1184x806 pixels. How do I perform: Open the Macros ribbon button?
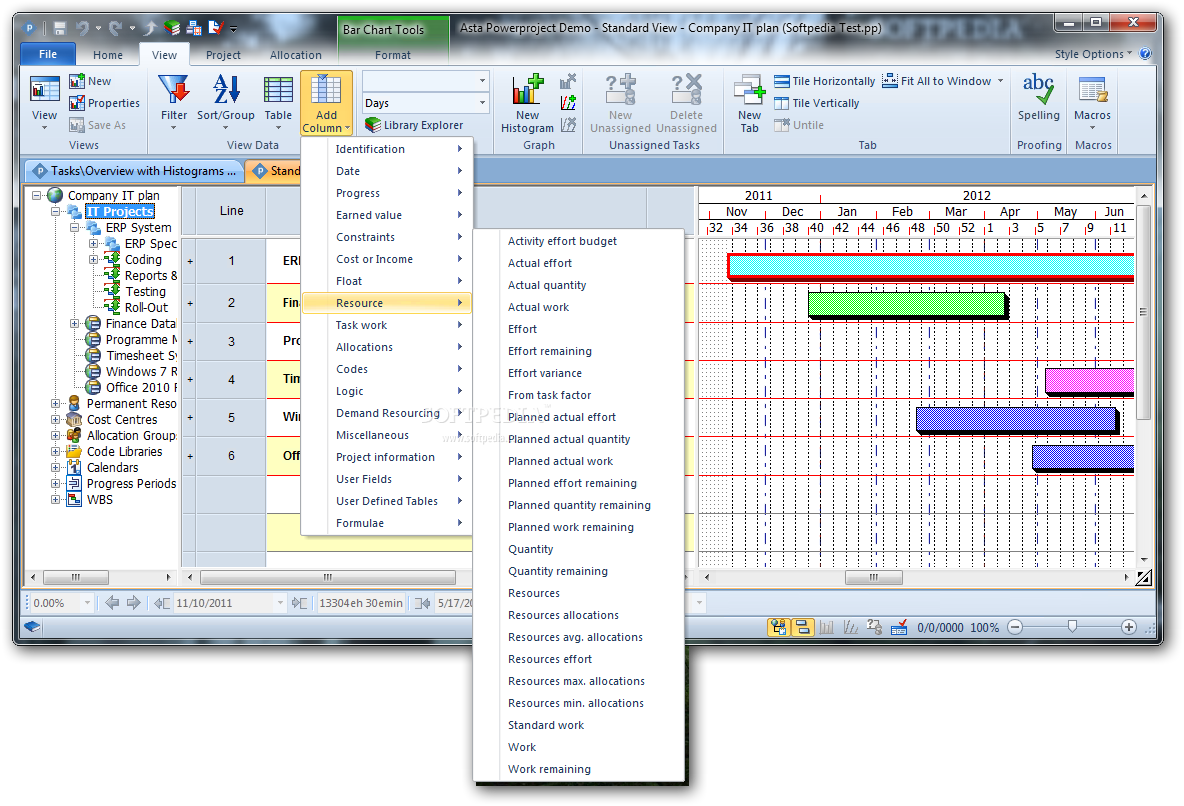[x=1092, y=101]
